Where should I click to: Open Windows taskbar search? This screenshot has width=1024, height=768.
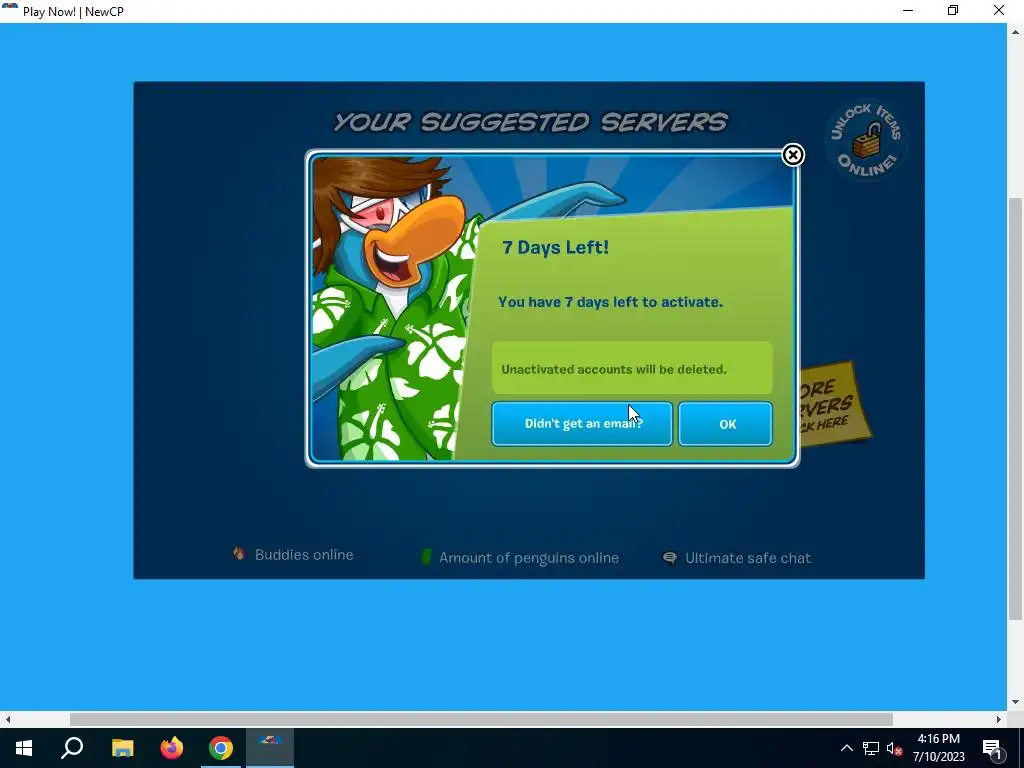[72, 748]
